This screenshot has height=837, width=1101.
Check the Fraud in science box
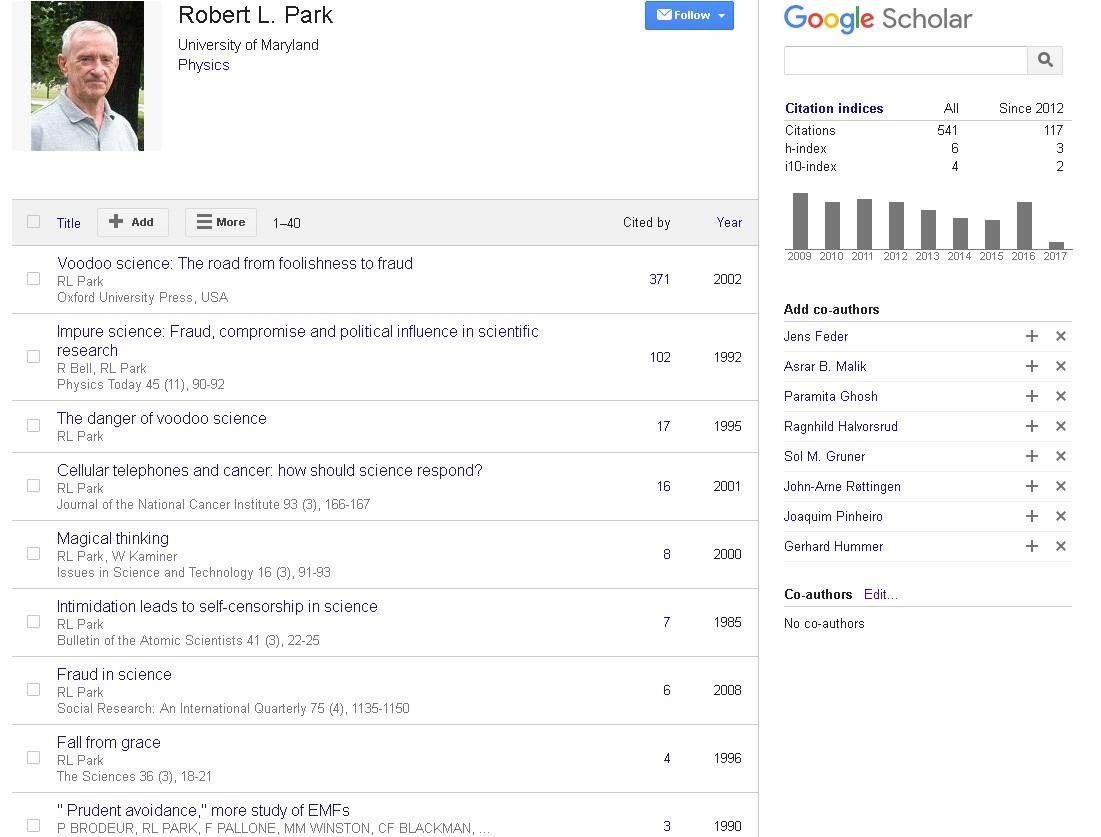pos(33,690)
